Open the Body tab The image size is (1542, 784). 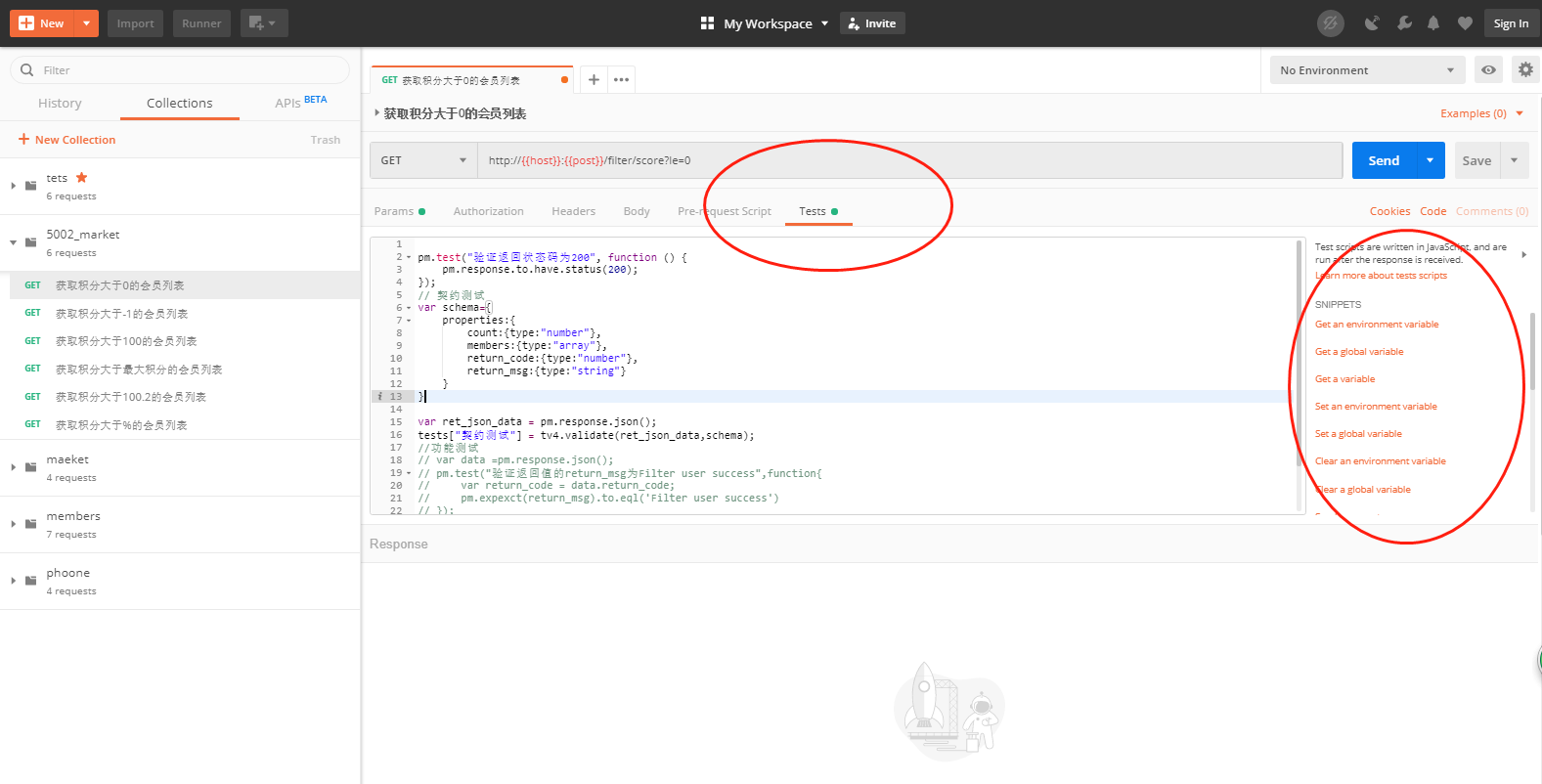click(x=637, y=211)
